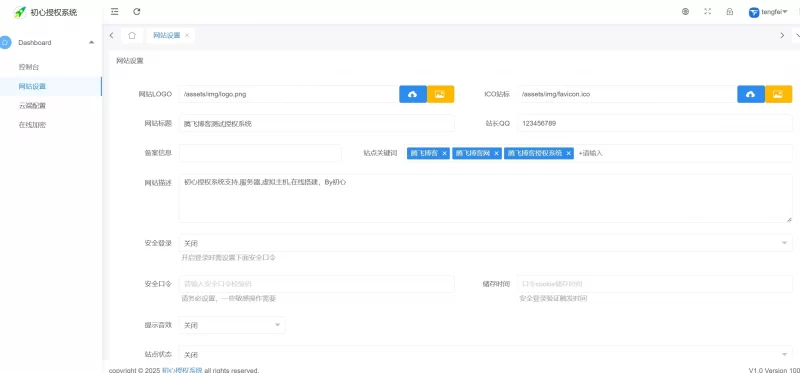
Task: Click the tengfei user avatar
Action: 754,13
